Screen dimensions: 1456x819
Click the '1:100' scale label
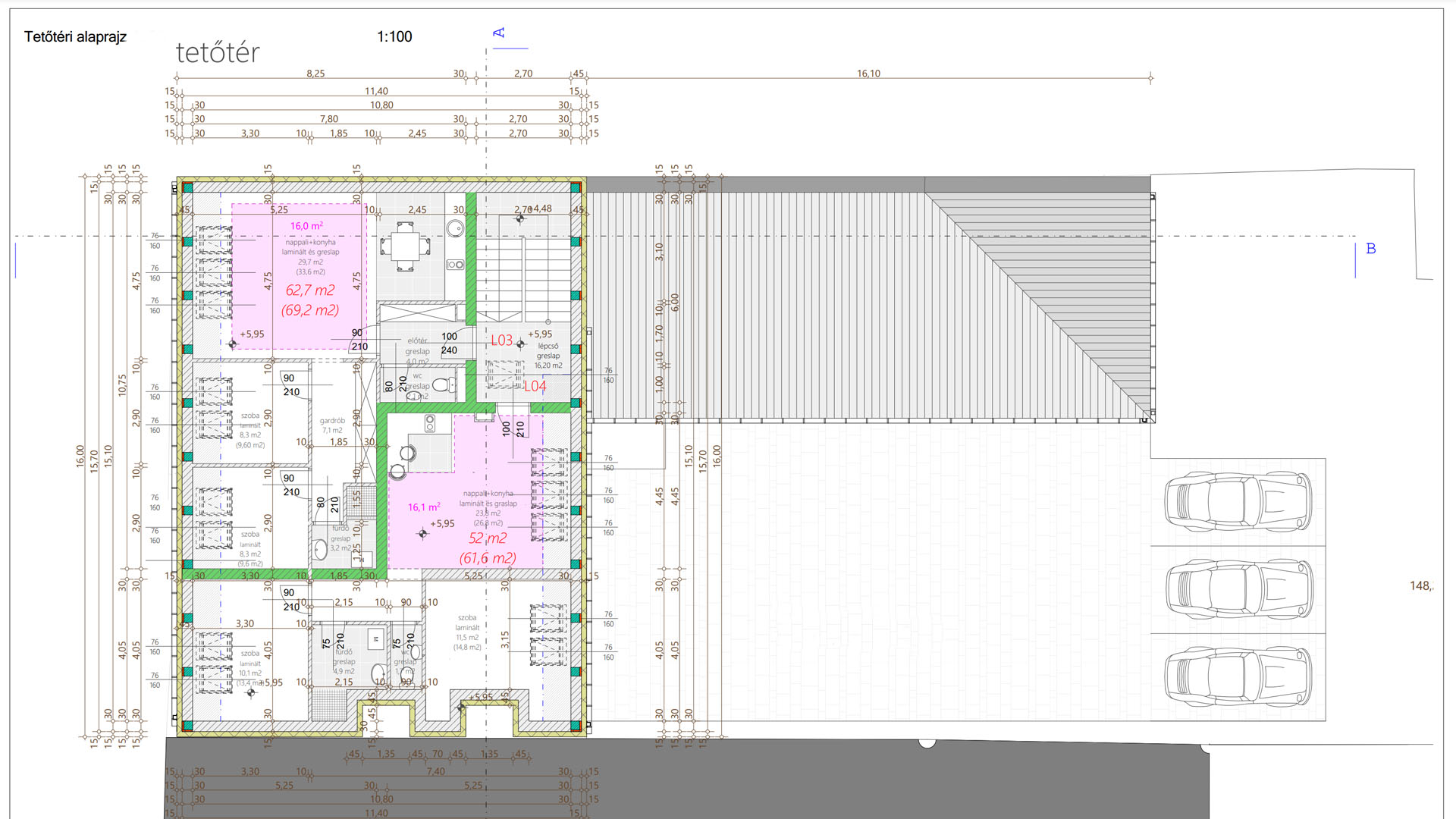click(394, 36)
